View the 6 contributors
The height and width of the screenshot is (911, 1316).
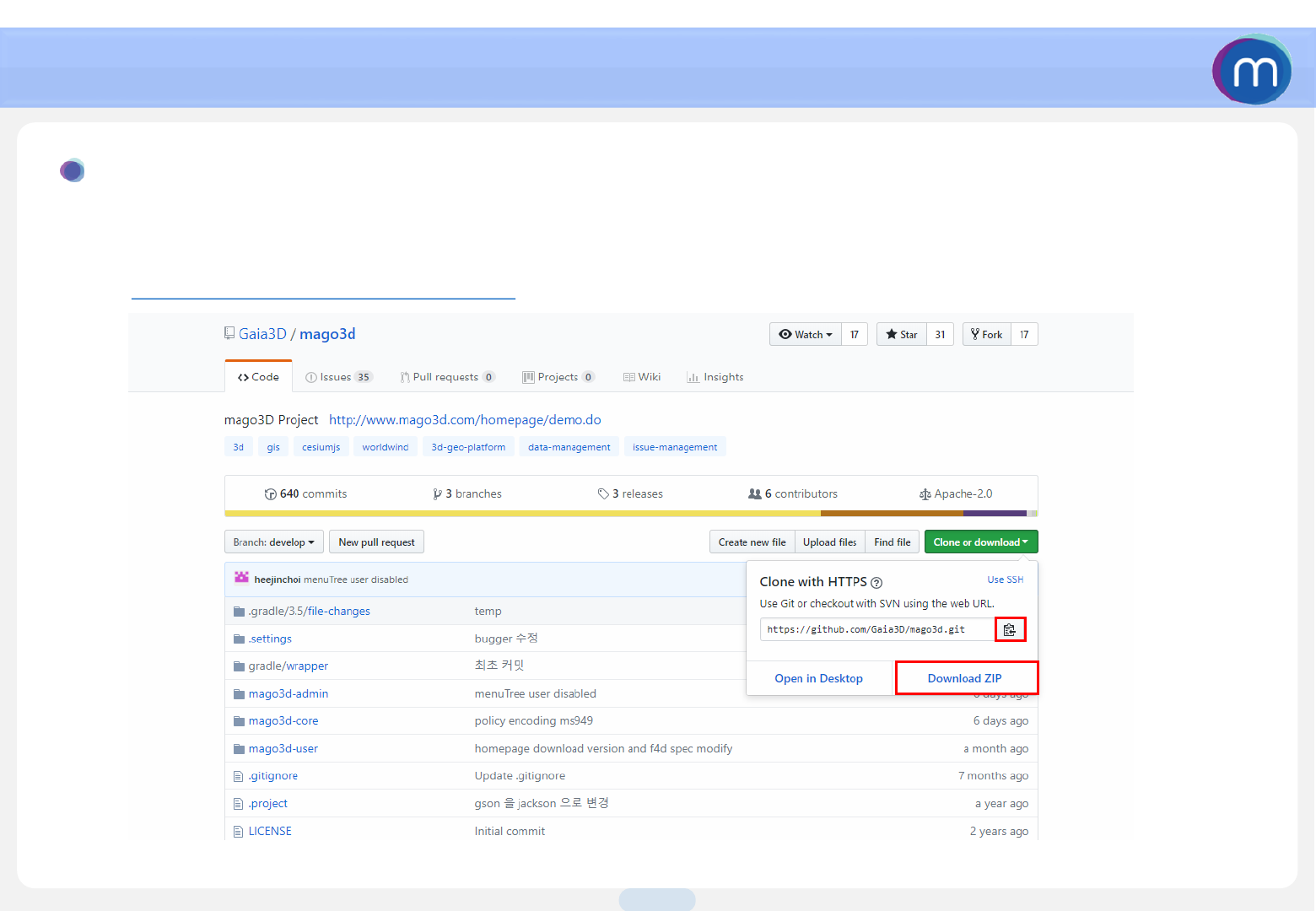pyautogui.click(x=793, y=494)
